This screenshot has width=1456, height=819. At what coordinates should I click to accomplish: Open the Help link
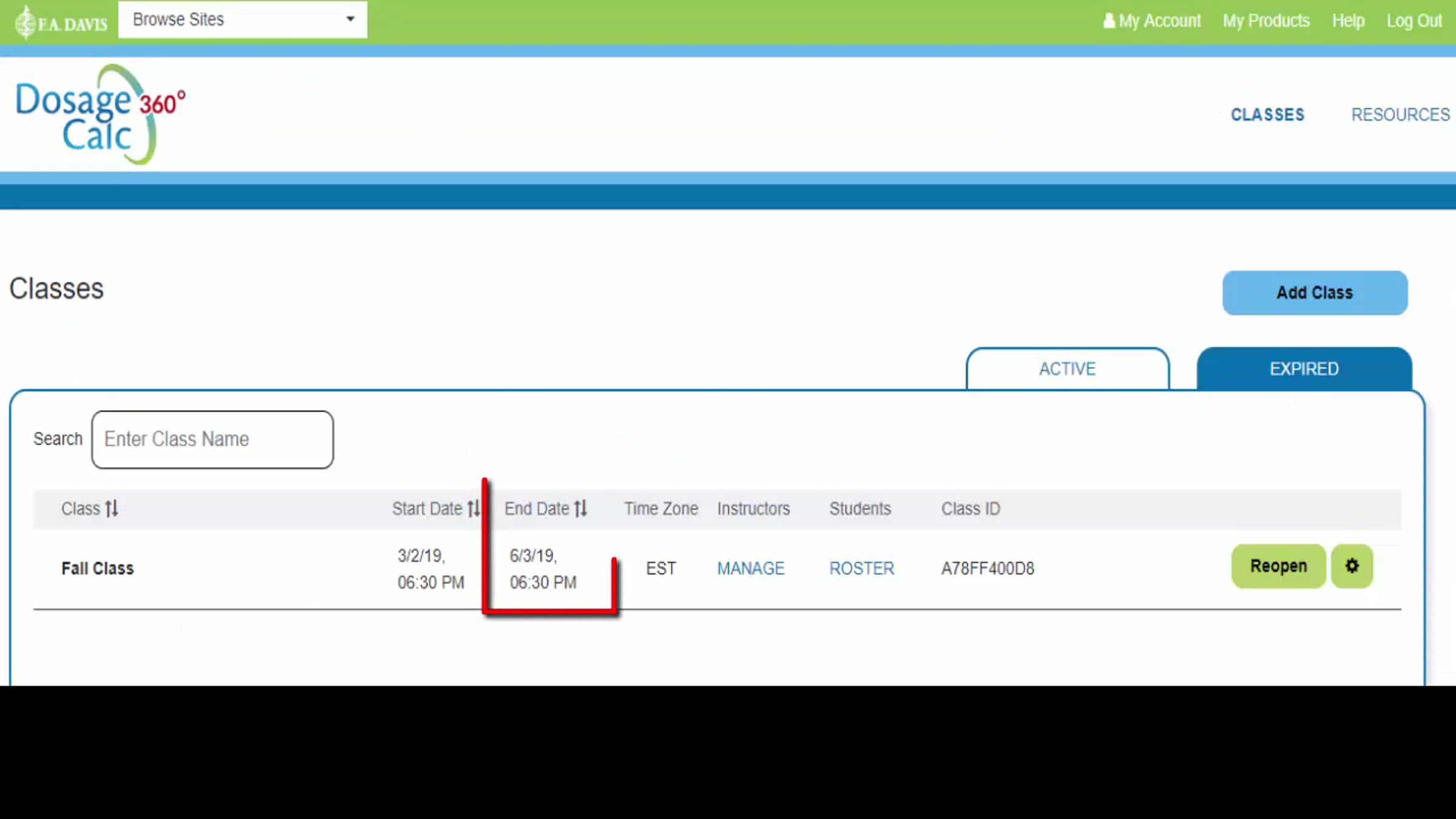pyautogui.click(x=1348, y=21)
